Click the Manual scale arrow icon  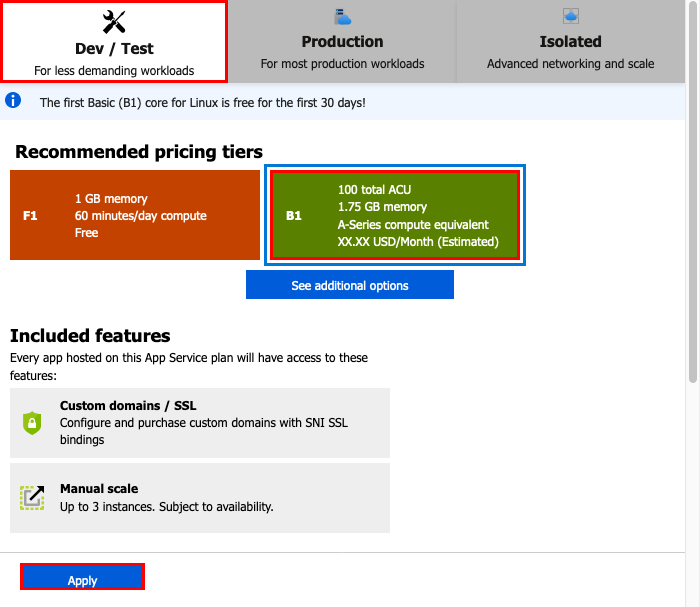32,497
